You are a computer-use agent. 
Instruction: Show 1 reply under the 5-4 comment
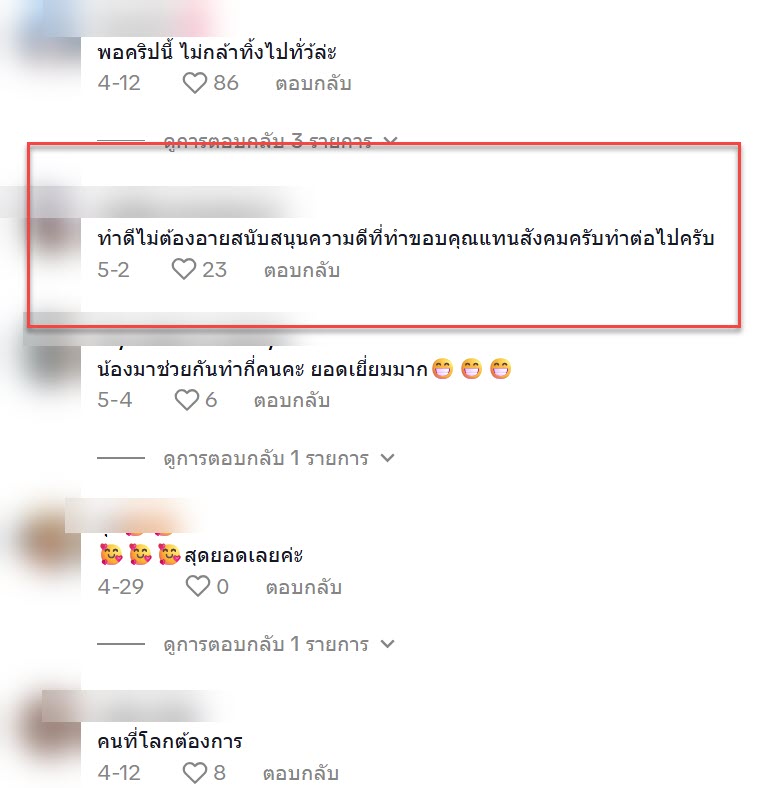(x=266, y=458)
